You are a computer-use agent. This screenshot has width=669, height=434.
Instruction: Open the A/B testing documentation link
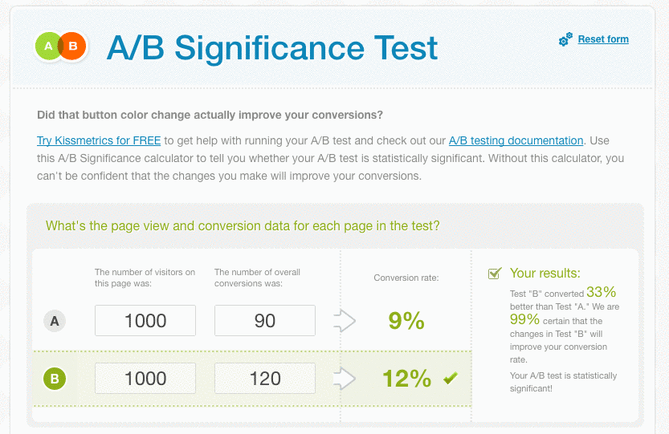[x=515, y=141]
